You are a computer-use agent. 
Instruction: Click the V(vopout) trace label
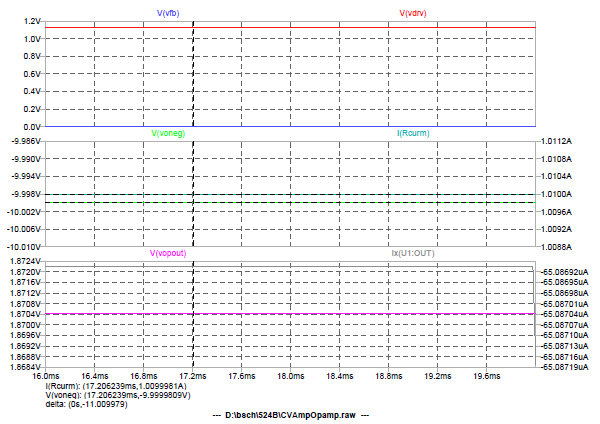168,253
